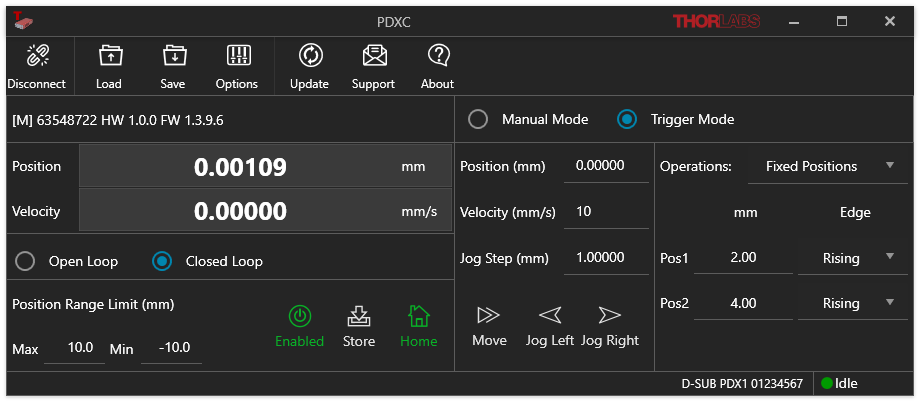Select Open Loop radio button
Screen dimensions: 920x402
click(x=25, y=261)
